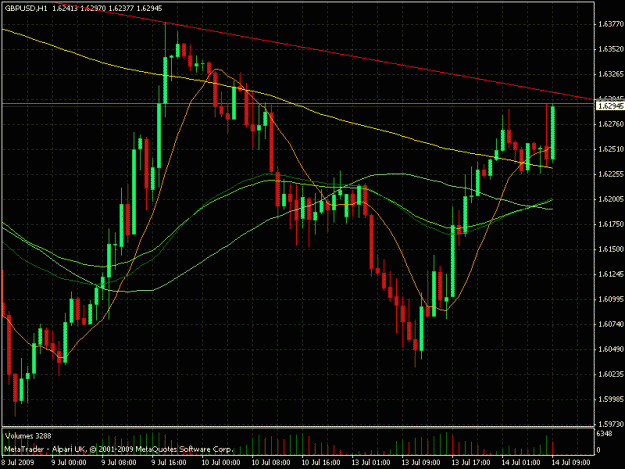
Task: Click the 9 Jul 16:00 time label
Action: point(169,463)
